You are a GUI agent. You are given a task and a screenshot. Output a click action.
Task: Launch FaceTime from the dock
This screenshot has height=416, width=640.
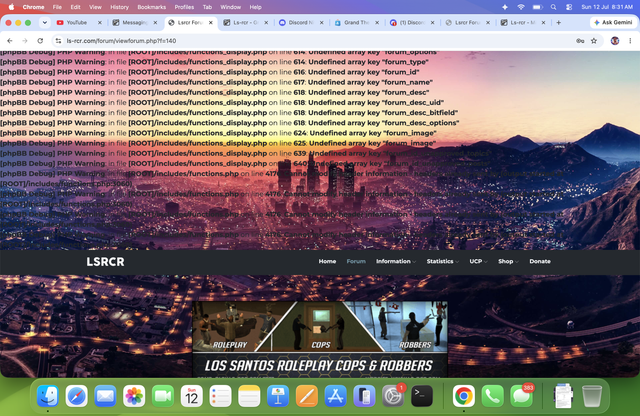[x=163, y=396]
